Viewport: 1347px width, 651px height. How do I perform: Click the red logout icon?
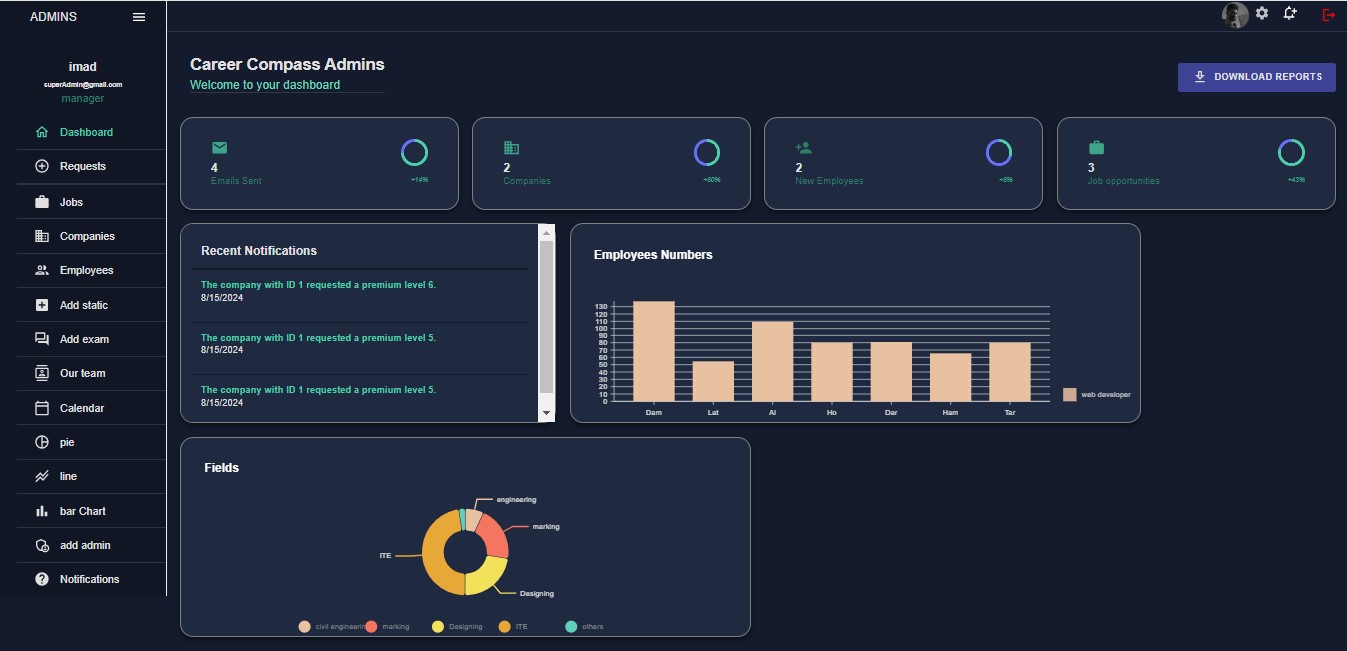point(1328,15)
